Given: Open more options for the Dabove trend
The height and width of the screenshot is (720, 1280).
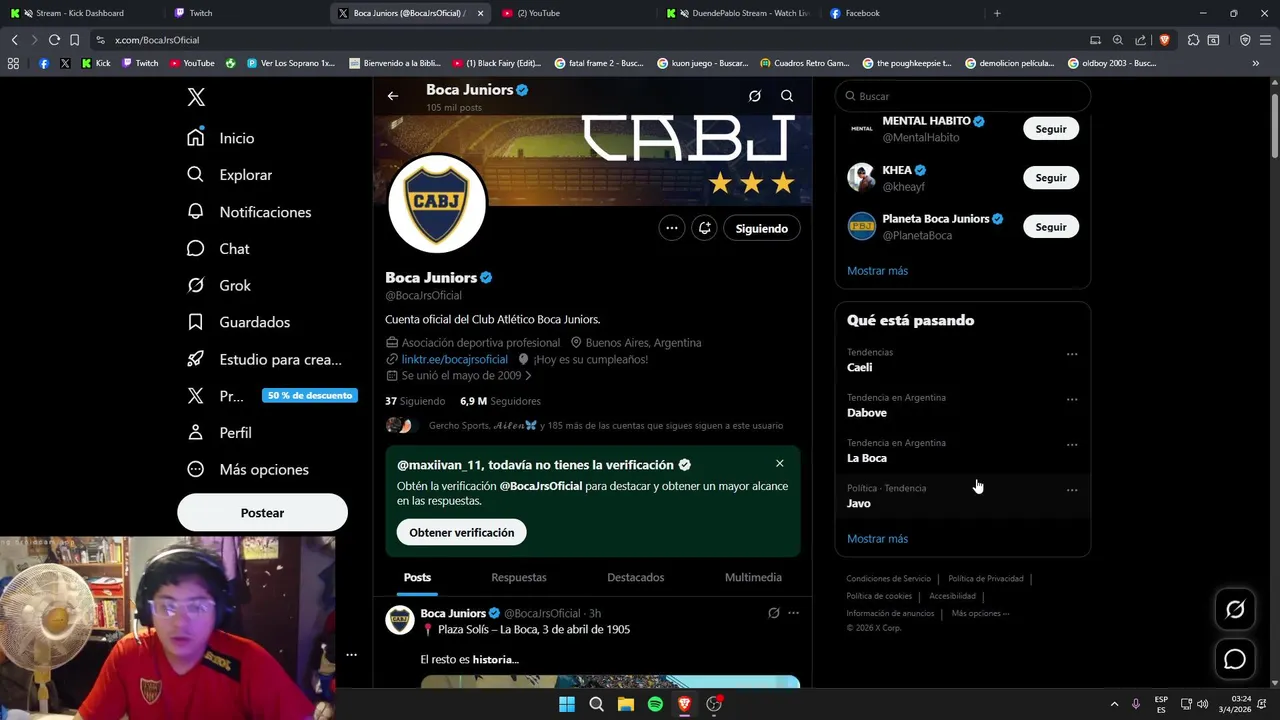Looking at the screenshot, I should tap(1072, 399).
